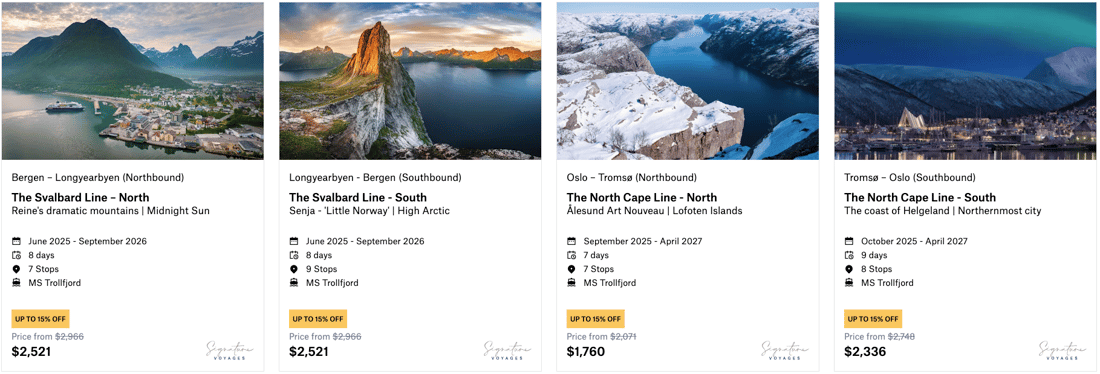Click UP TO 15% OFF badge above $1,760
This screenshot has height=374, width=1100.
point(596,319)
